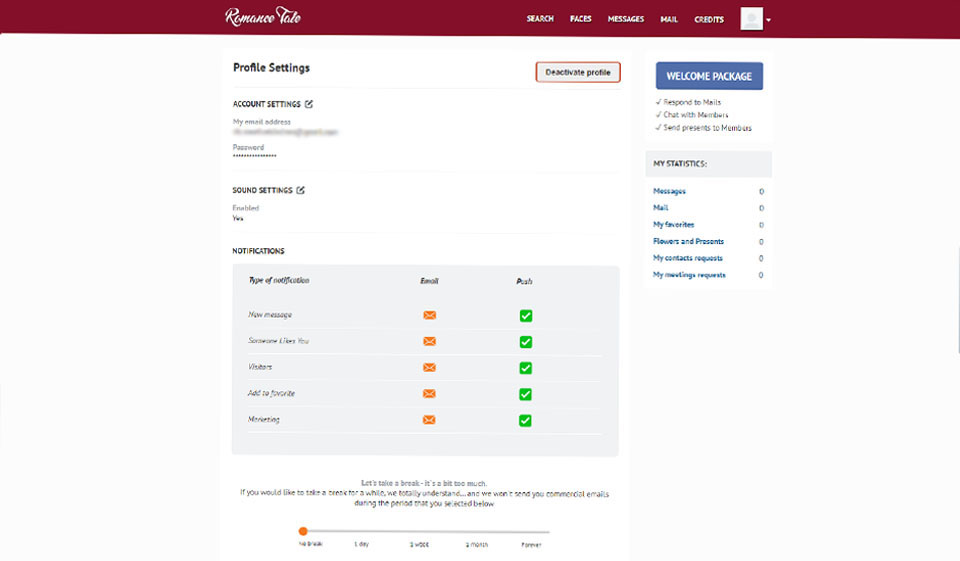Click the Welcome Package button
This screenshot has height=561, width=960.
click(x=709, y=76)
